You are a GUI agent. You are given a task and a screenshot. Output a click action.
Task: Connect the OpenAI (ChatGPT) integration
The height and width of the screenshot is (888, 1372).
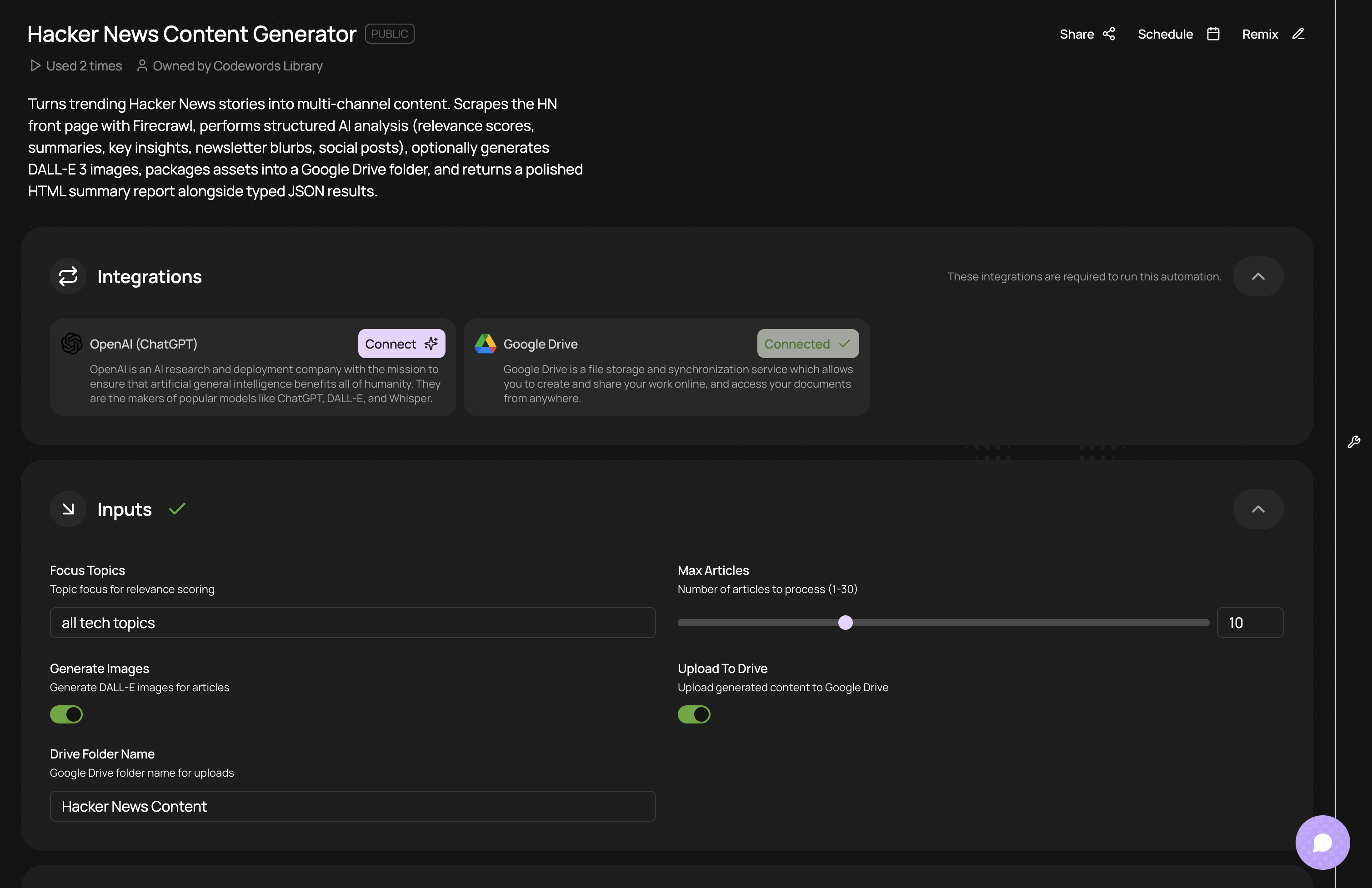tap(401, 344)
